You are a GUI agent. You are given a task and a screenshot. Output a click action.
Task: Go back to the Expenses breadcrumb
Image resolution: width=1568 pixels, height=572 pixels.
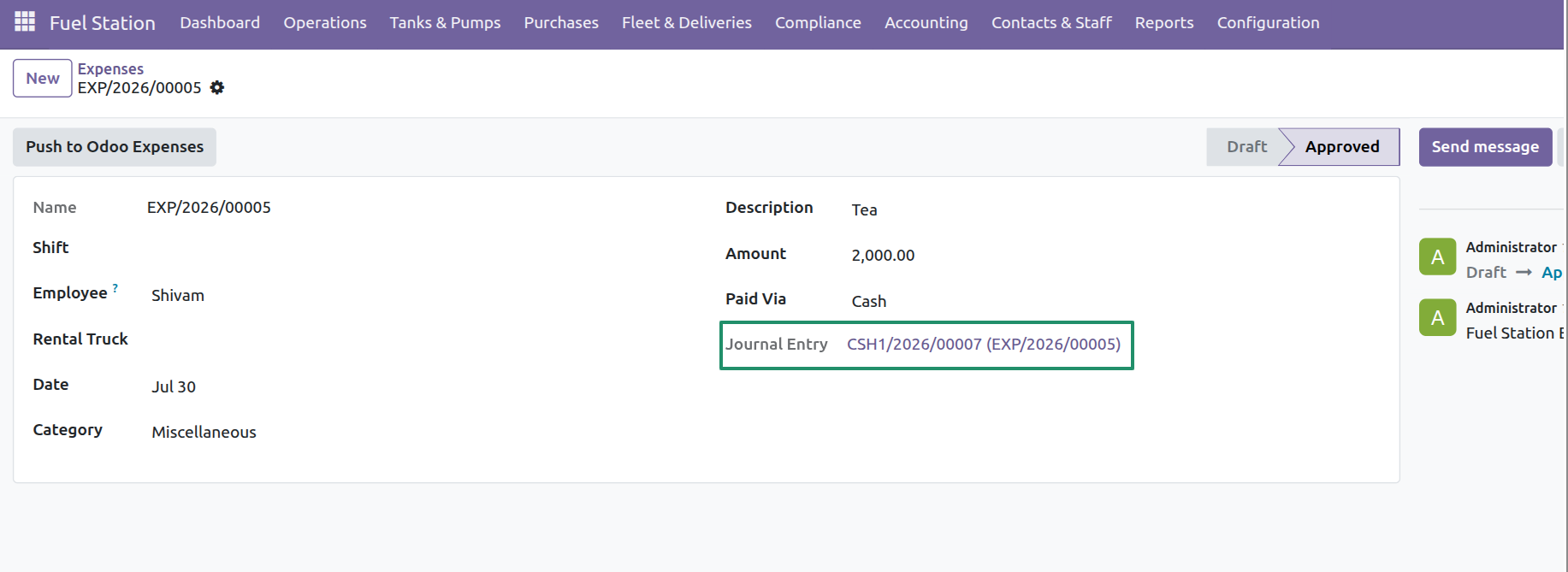110,68
